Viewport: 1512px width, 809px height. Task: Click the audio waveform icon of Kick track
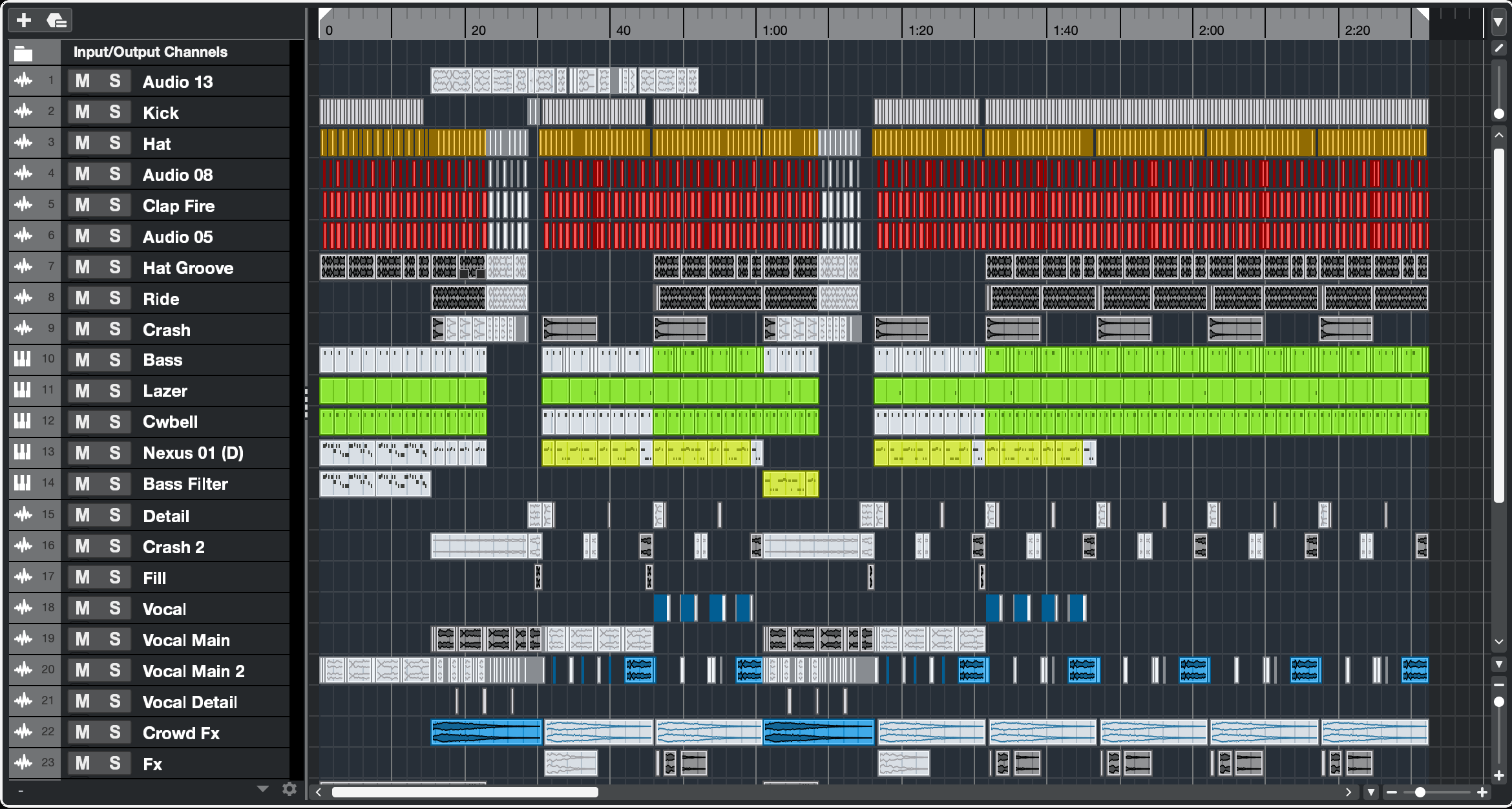[24, 112]
